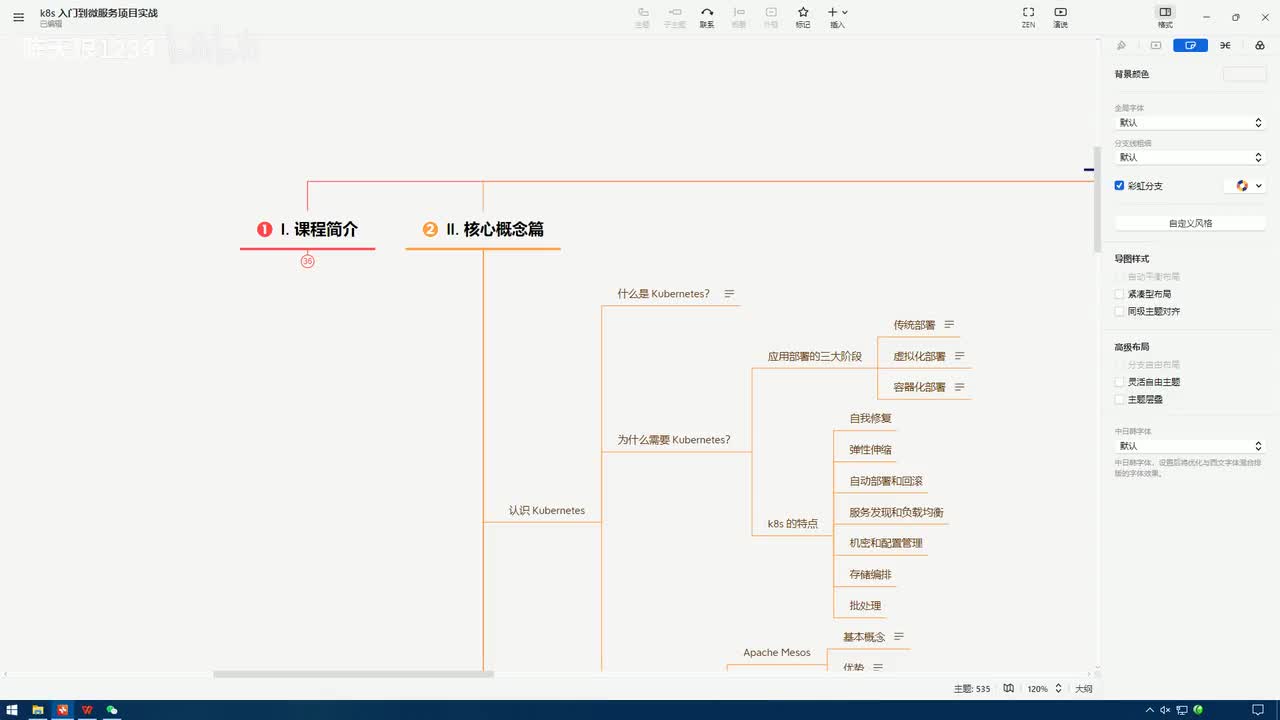The width and height of the screenshot is (1280, 720).
Task: Click the 大纲 outline button
Action: [x=1083, y=688]
